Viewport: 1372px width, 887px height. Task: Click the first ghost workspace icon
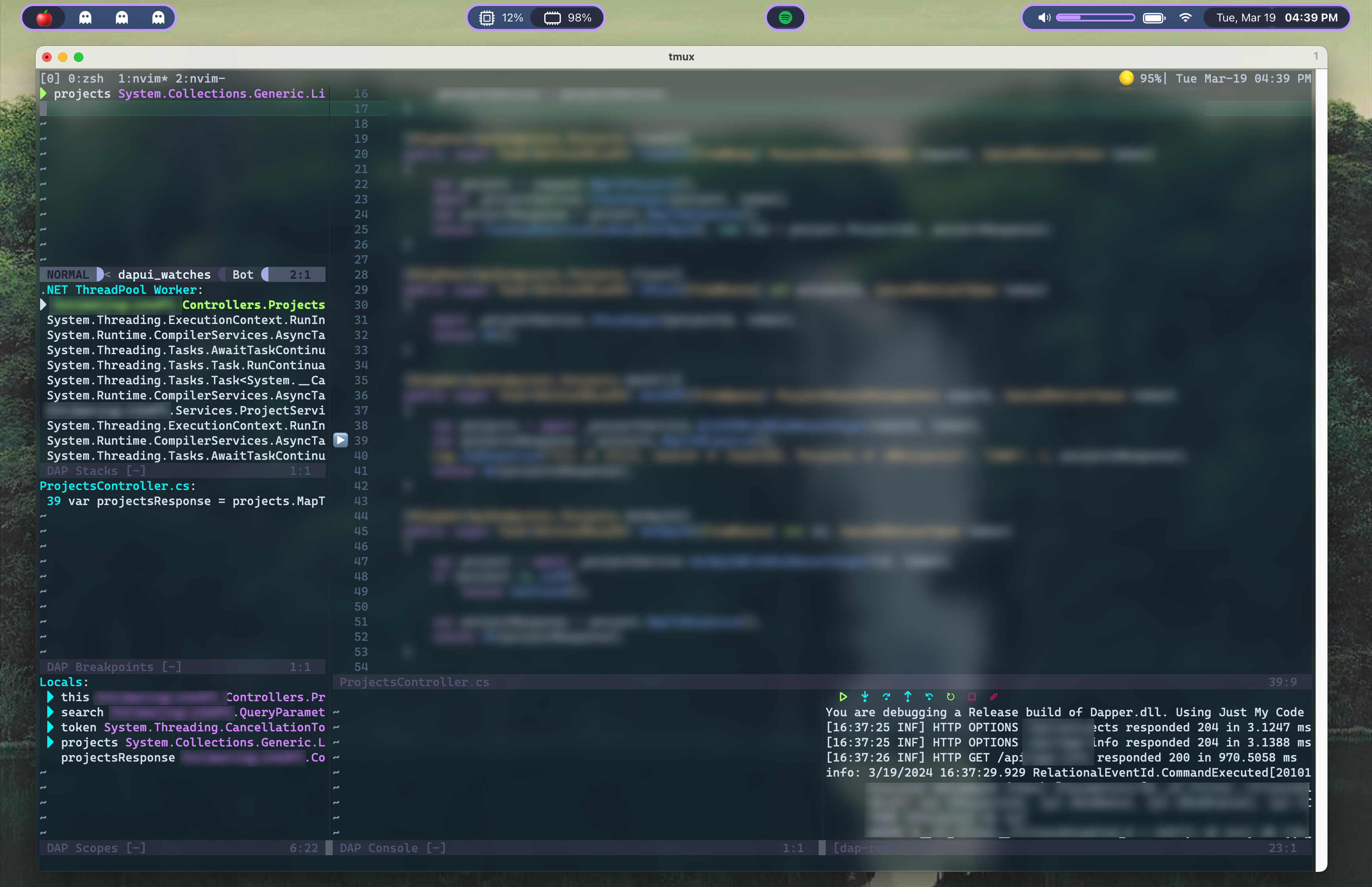85,18
